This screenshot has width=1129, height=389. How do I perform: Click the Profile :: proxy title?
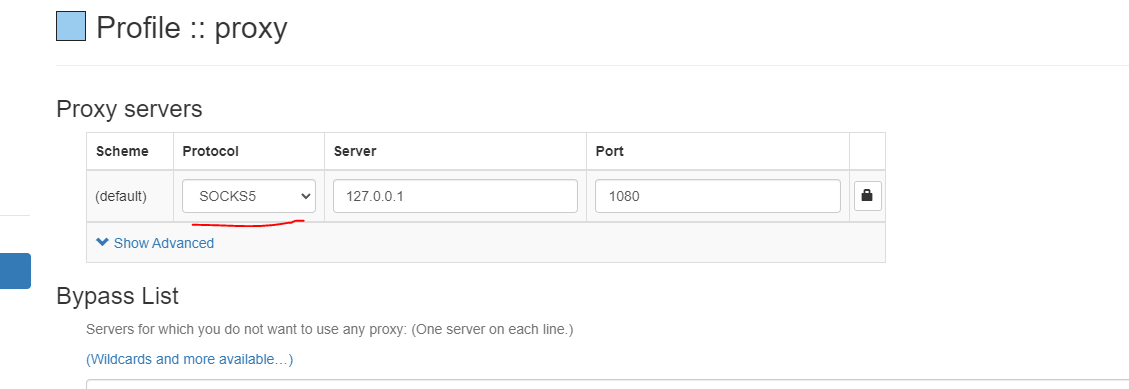click(192, 28)
